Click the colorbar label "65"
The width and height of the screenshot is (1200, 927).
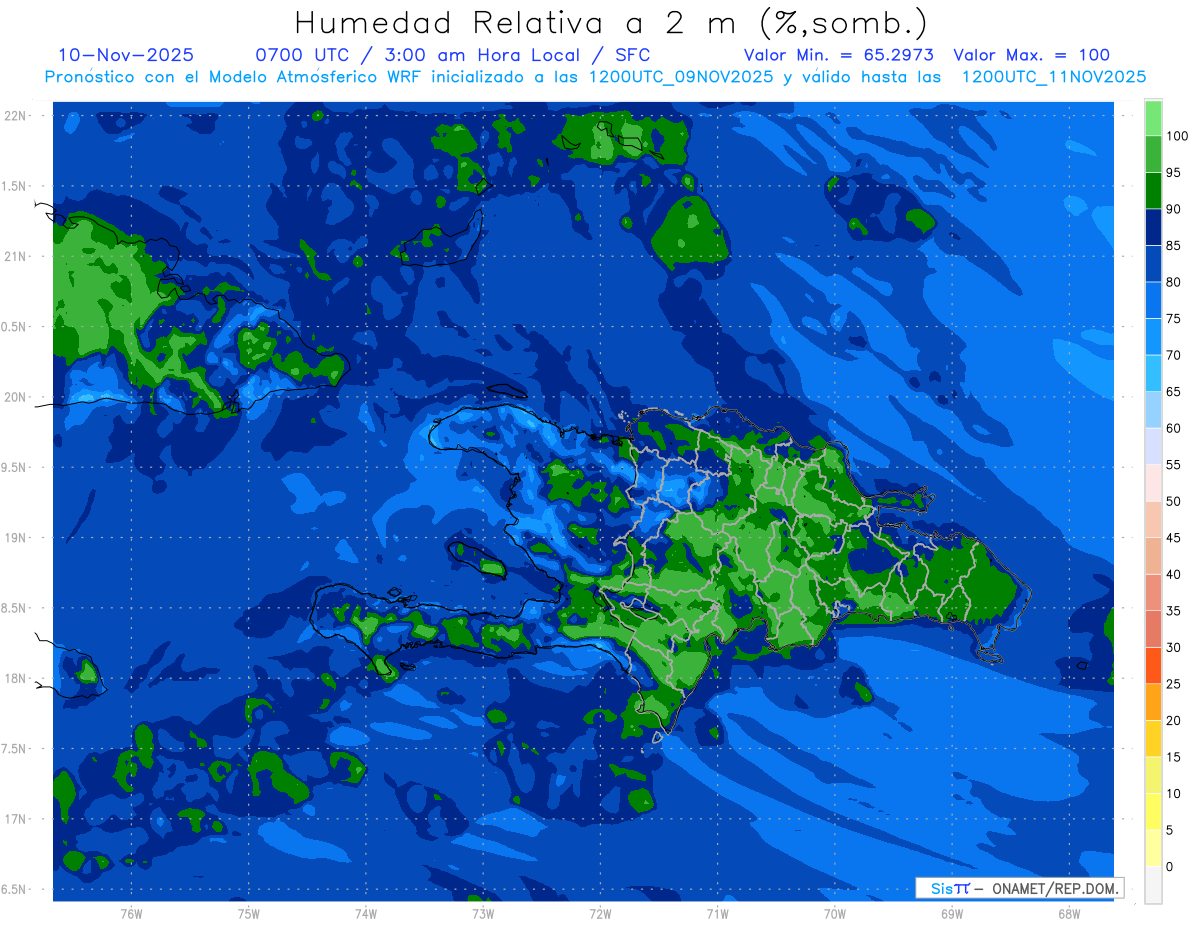pyautogui.click(x=1173, y=392)
